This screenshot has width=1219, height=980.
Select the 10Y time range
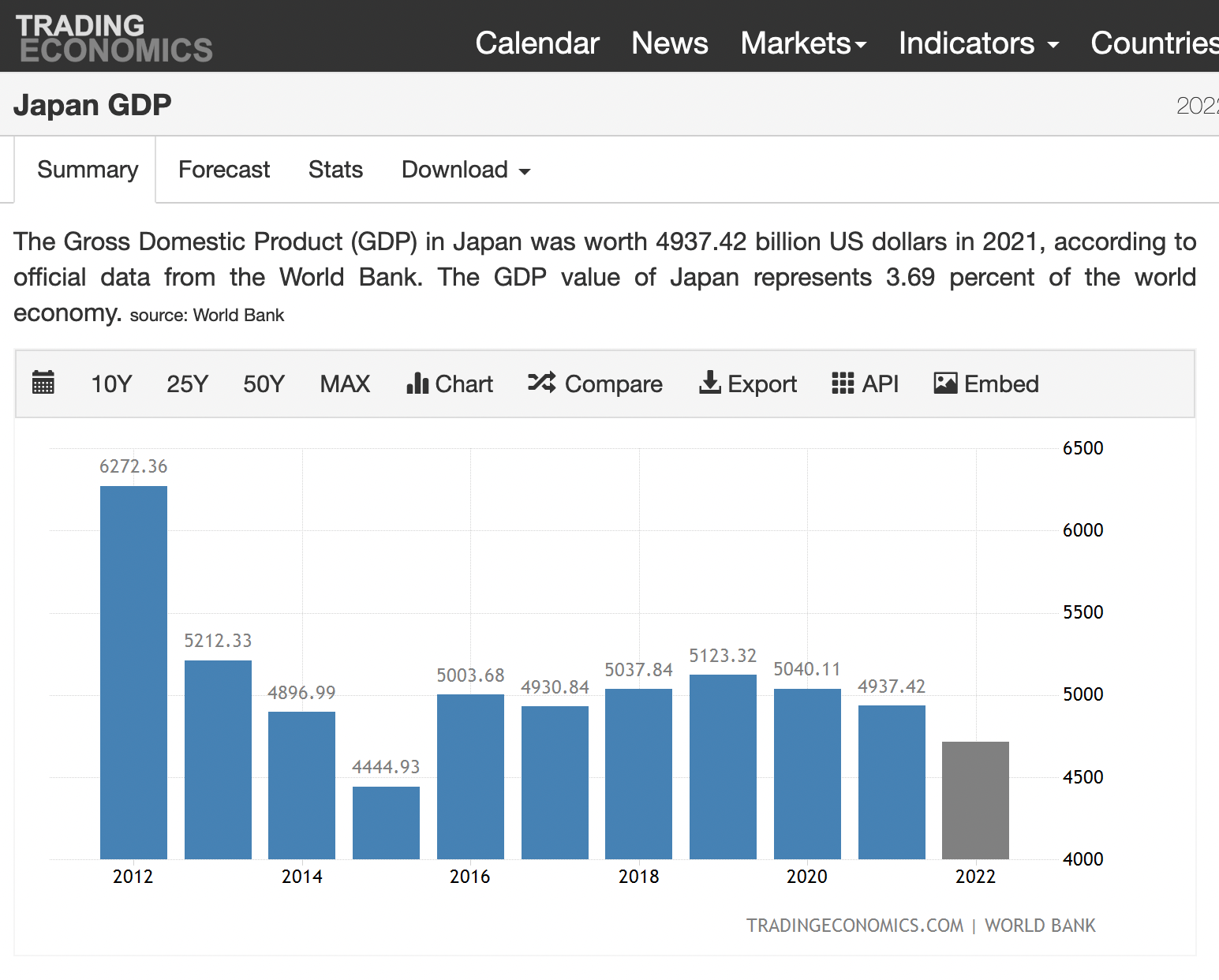111,384
